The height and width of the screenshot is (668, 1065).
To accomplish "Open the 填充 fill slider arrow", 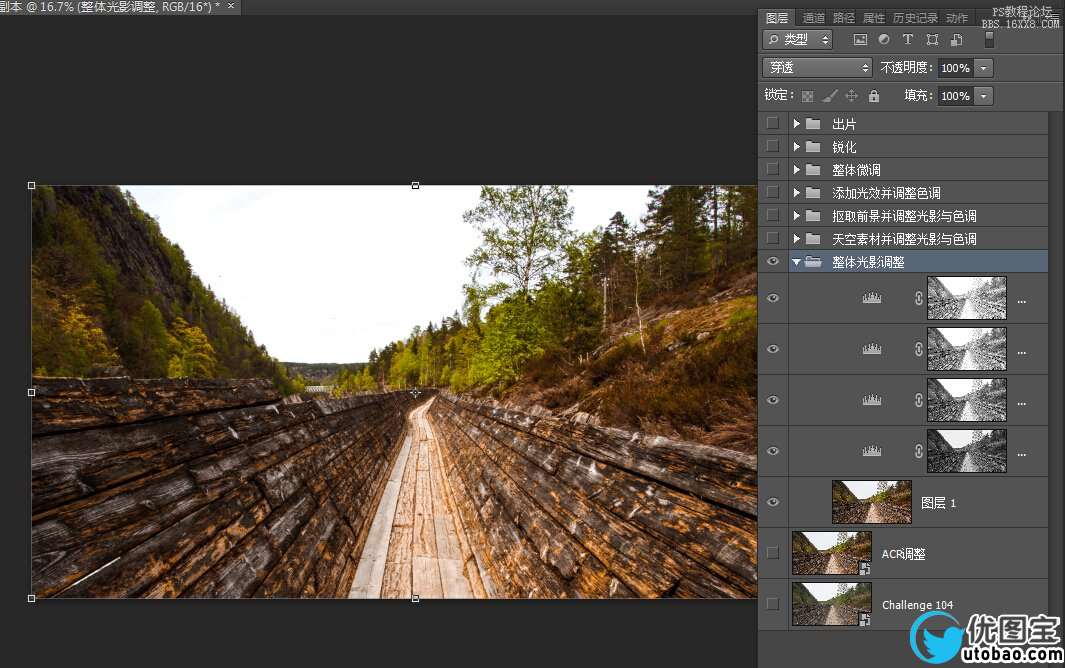I will [983, 96].
